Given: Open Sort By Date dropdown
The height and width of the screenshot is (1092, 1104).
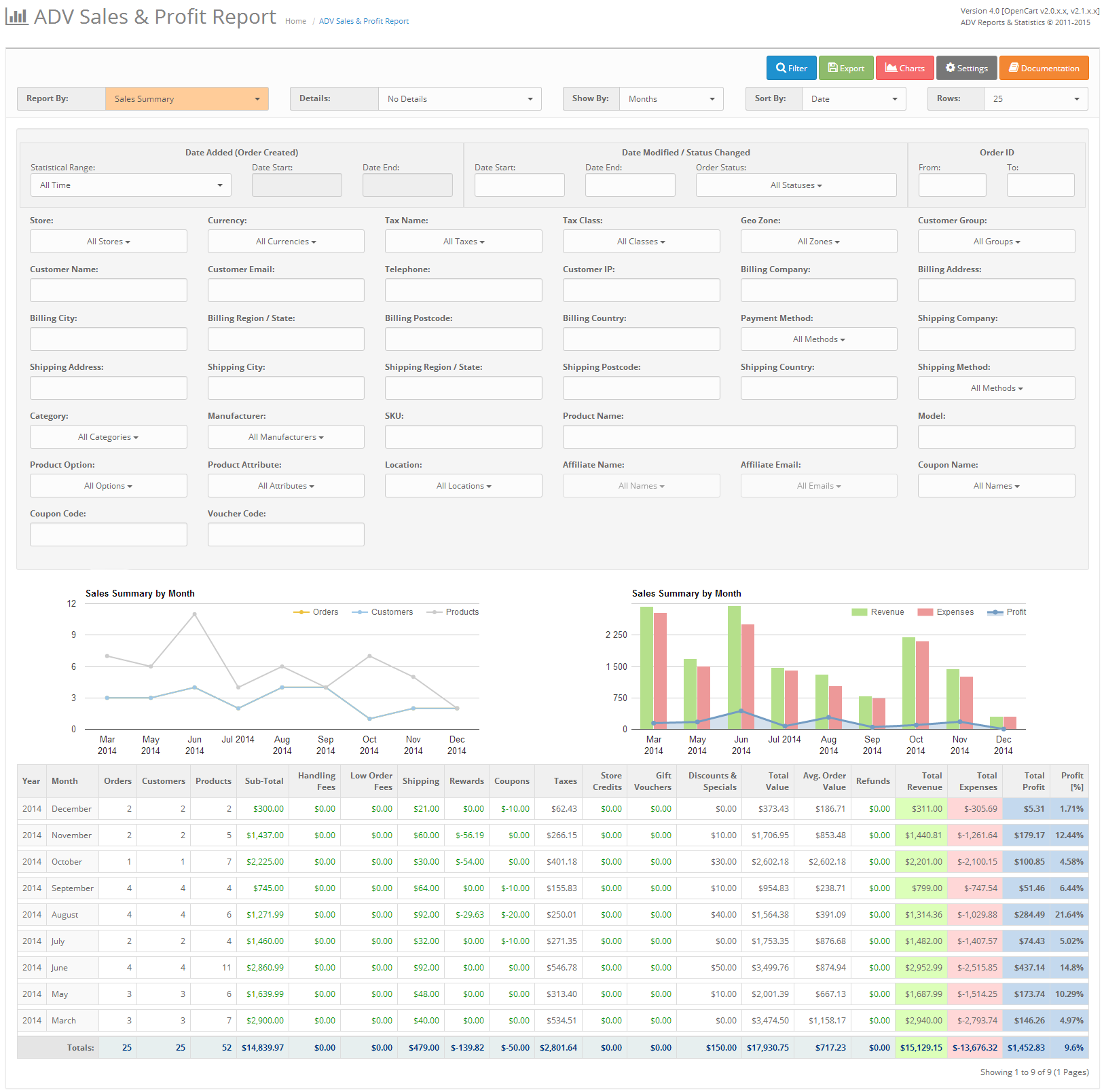Looking at the screenshot, I should pos(854,99).
